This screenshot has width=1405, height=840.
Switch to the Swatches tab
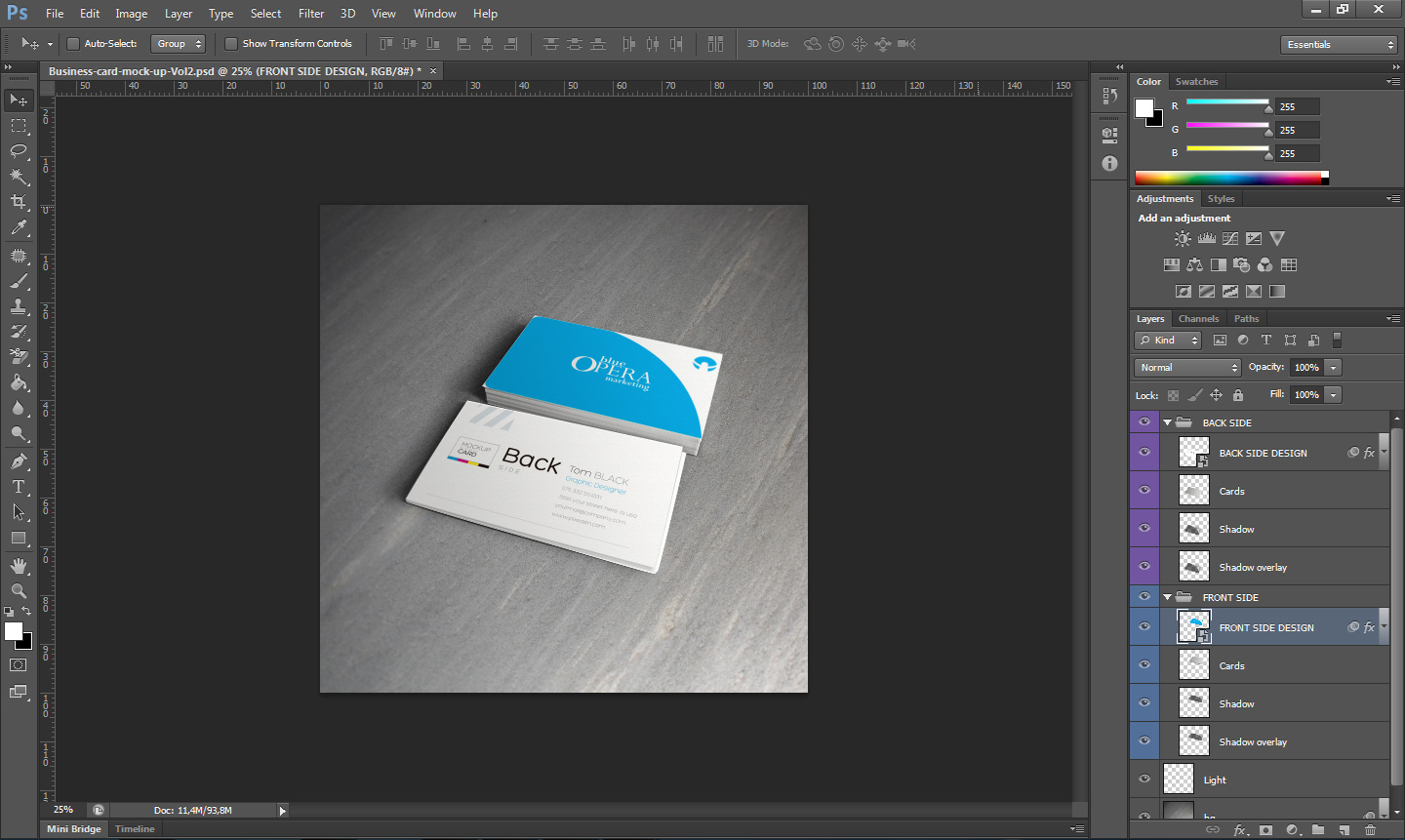(x=1196, y=82)
